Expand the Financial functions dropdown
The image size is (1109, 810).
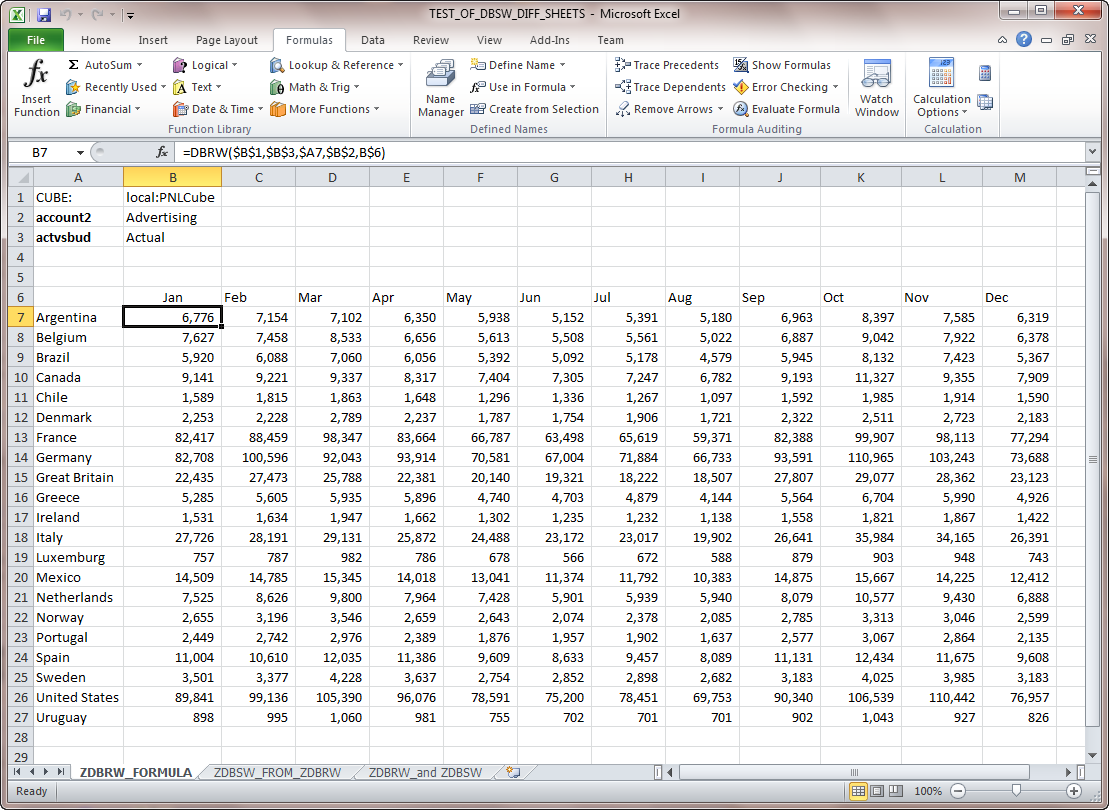pos(103,109)
